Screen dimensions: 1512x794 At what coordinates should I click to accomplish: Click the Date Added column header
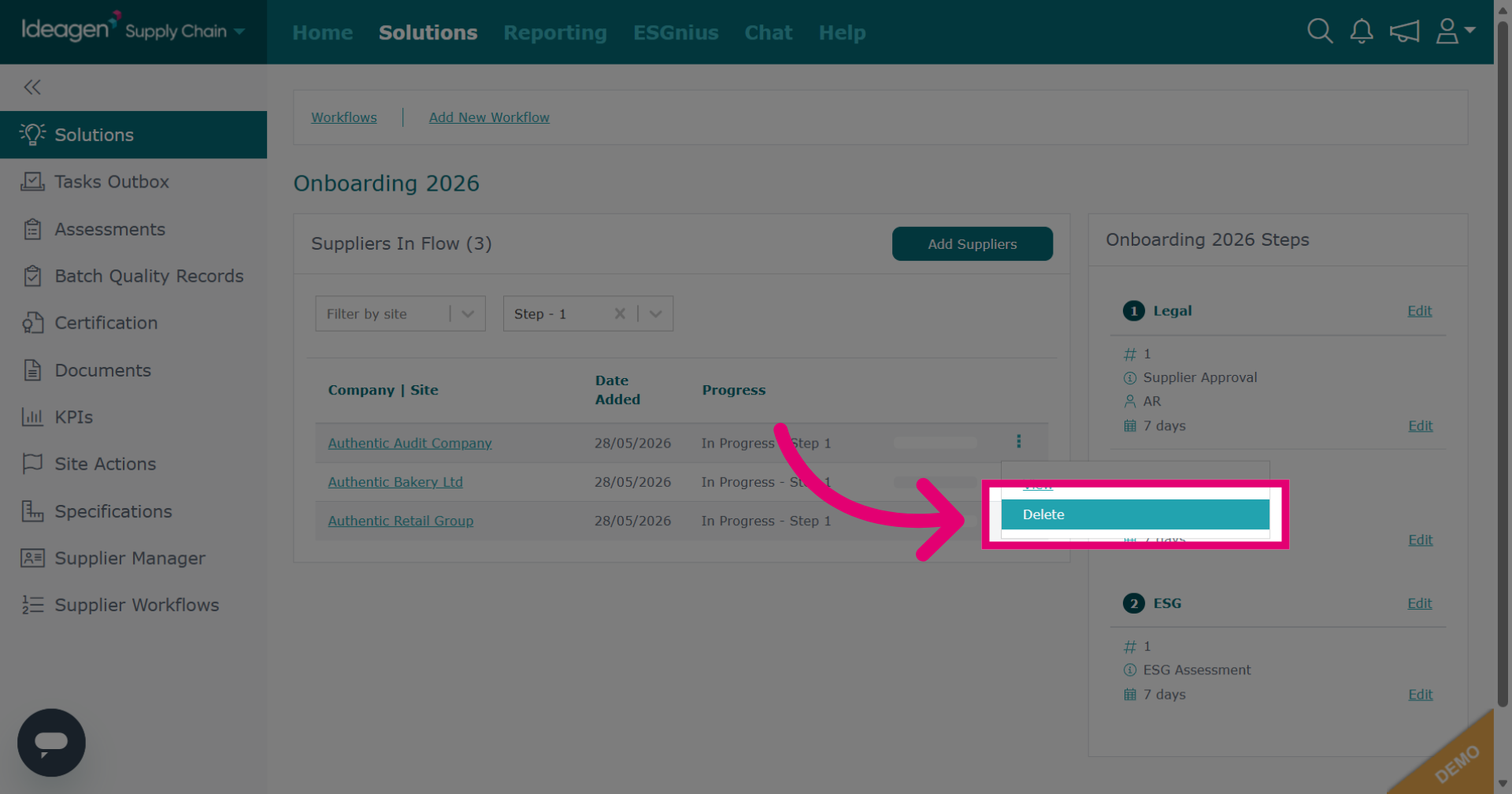[617, 390]
